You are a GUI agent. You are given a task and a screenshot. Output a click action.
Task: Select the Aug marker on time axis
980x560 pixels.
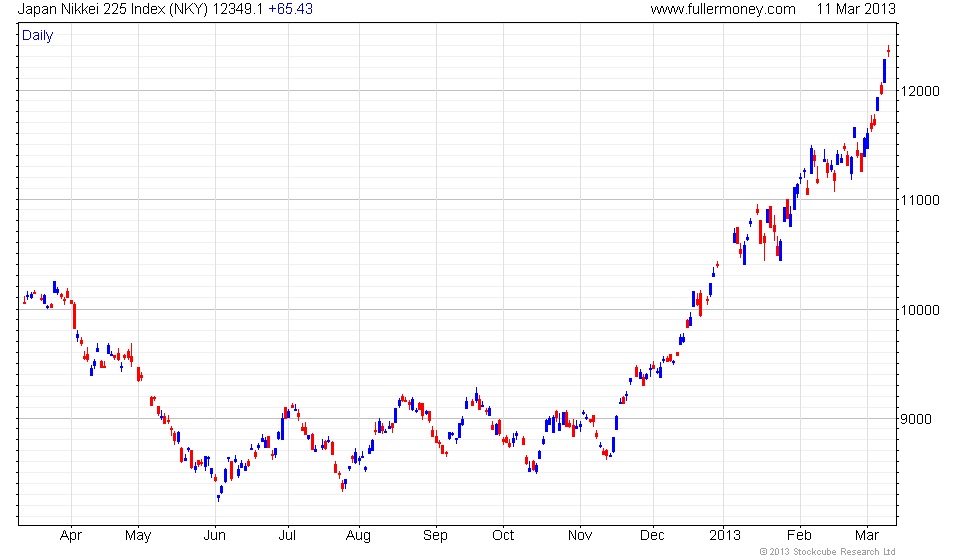(358, 535)
